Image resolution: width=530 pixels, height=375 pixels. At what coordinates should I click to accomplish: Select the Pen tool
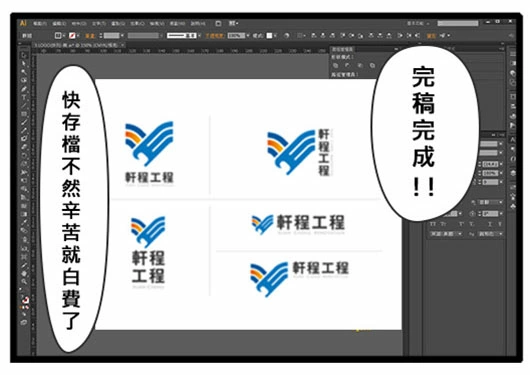tap(24, 89)
